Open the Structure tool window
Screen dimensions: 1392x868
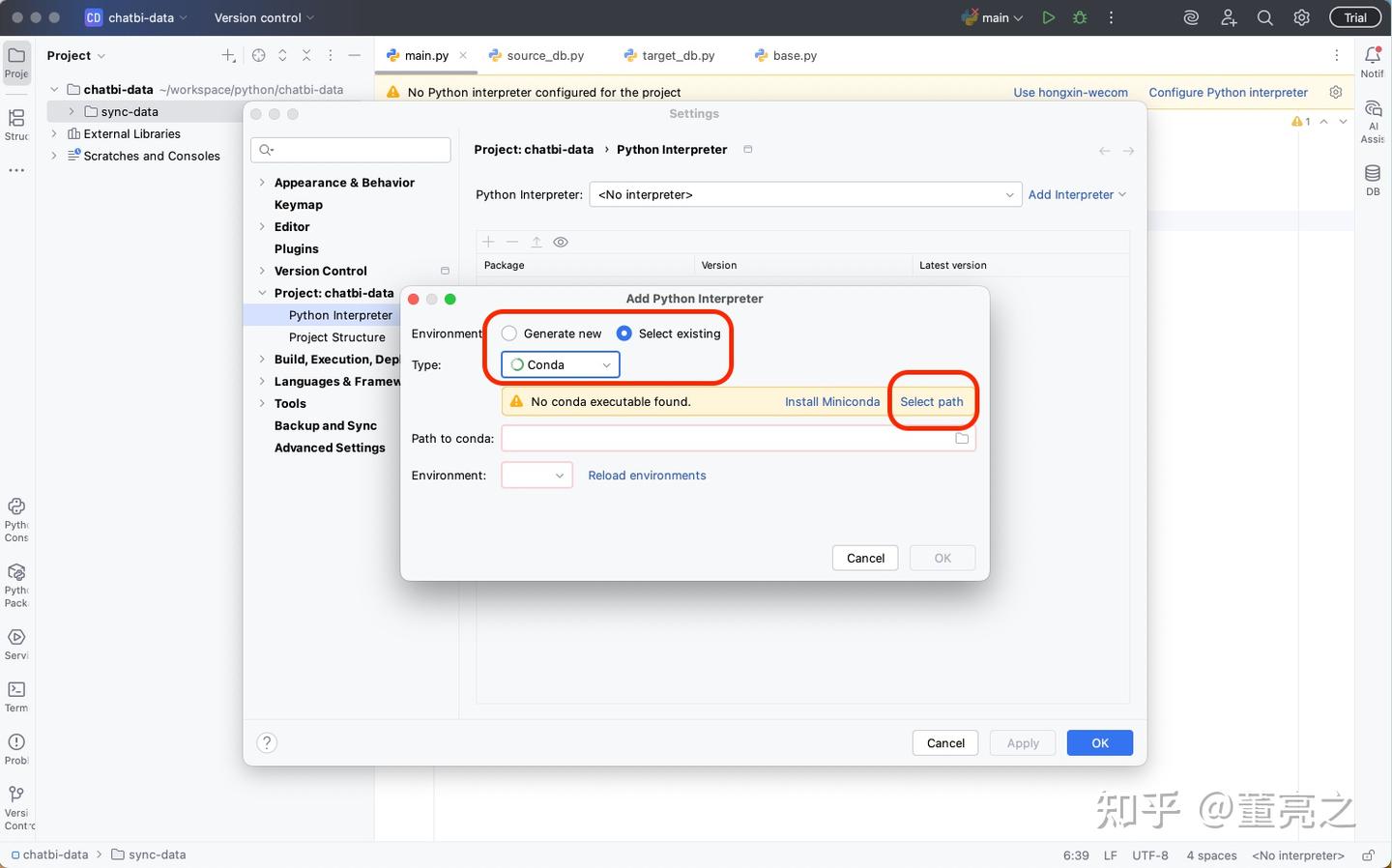pos(16,124)
